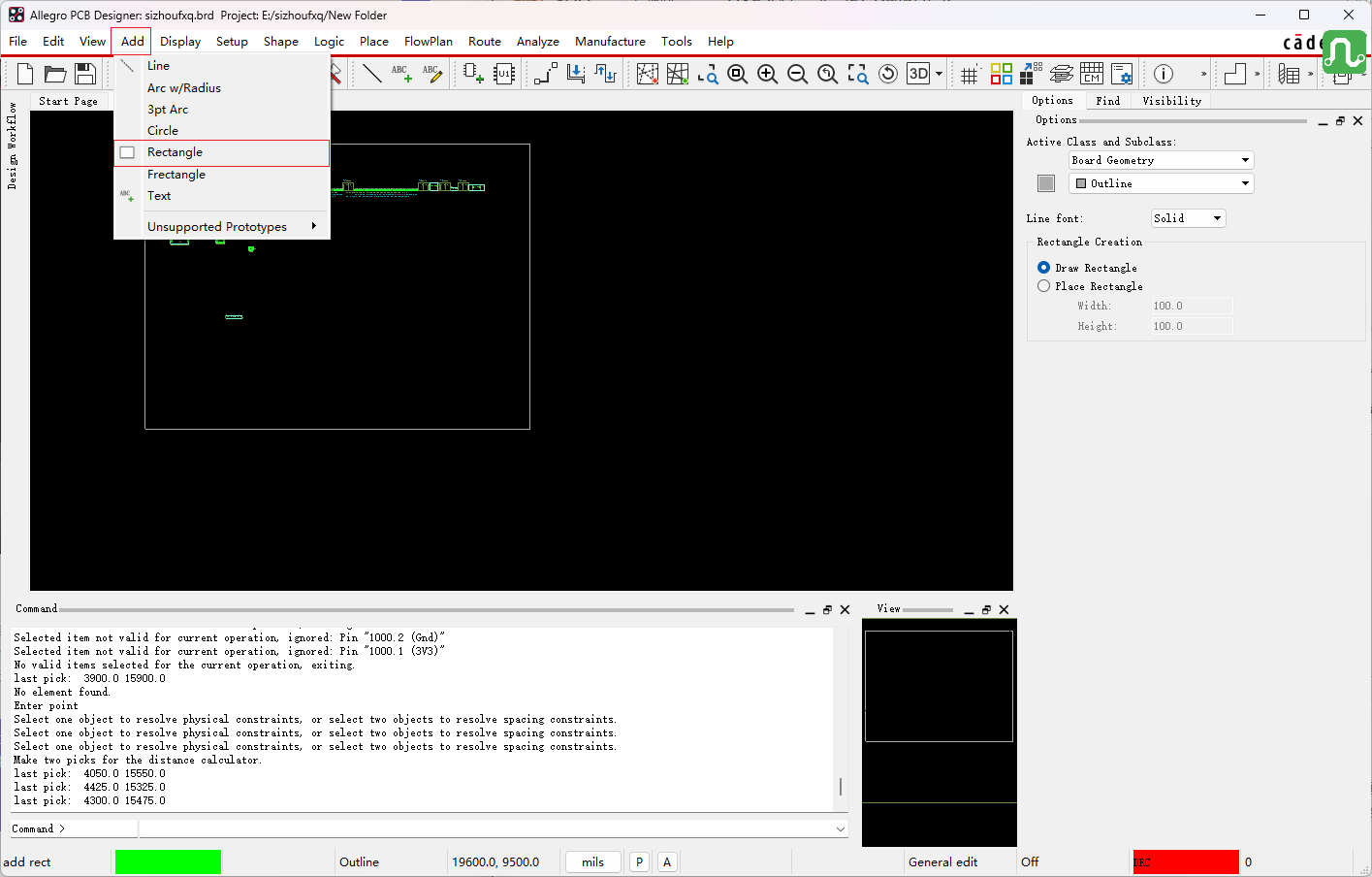The width and height of the screenshot is (1372, 877).
Task: Toggle the A button in status bar
Action: coord(667,861)
